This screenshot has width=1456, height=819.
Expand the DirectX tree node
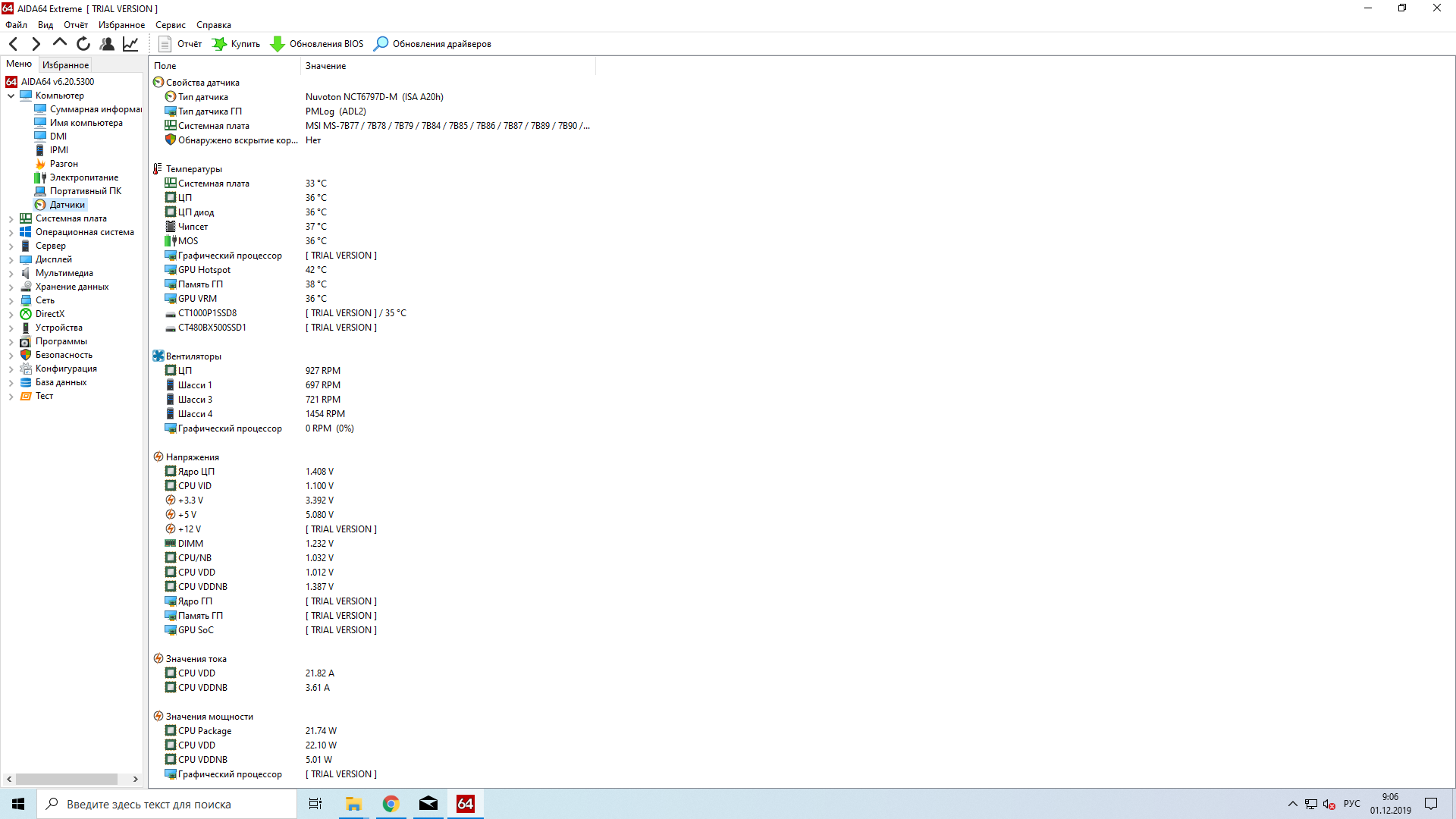11,314
